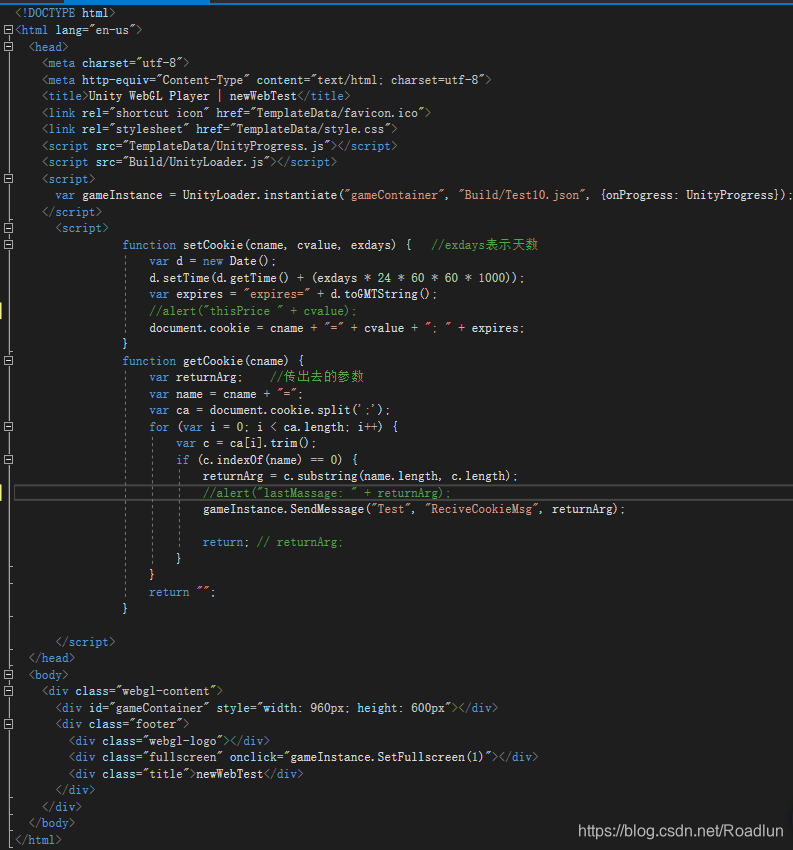Collapse the div class="footer" block
This screenshot has height=850, width=793.
(8, 724)
